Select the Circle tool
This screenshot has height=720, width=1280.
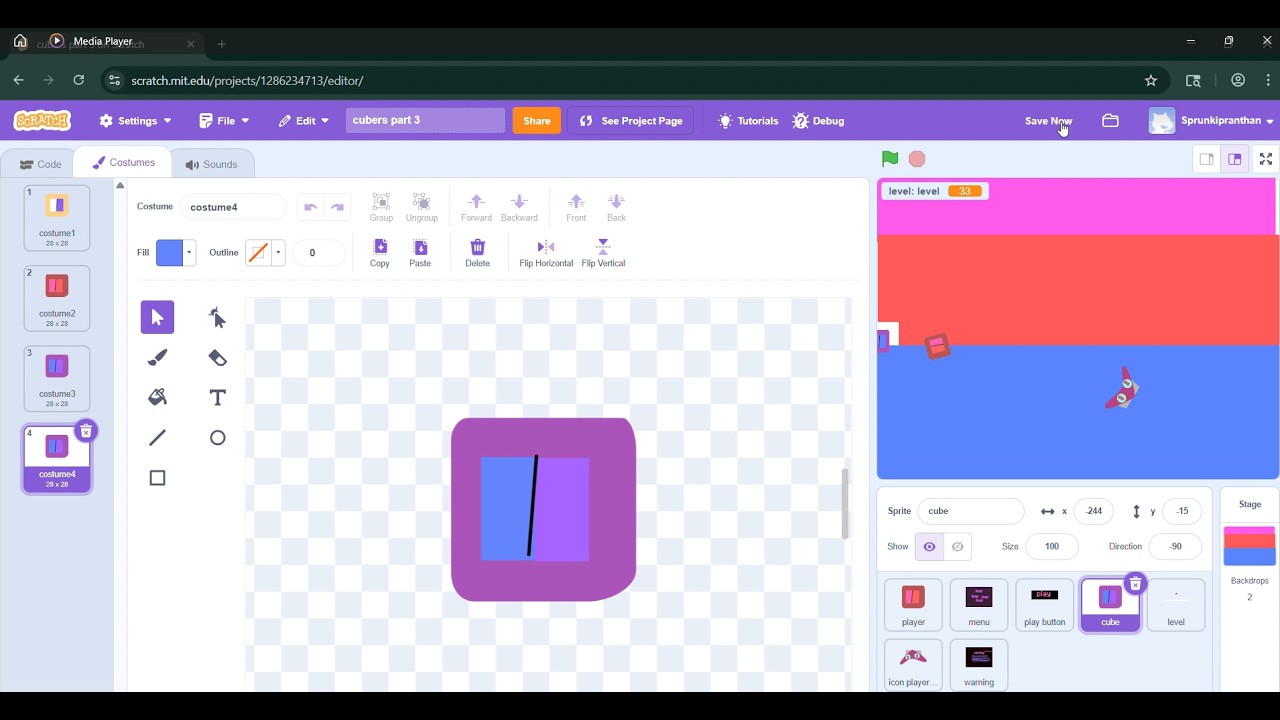[x=217, y=437]
